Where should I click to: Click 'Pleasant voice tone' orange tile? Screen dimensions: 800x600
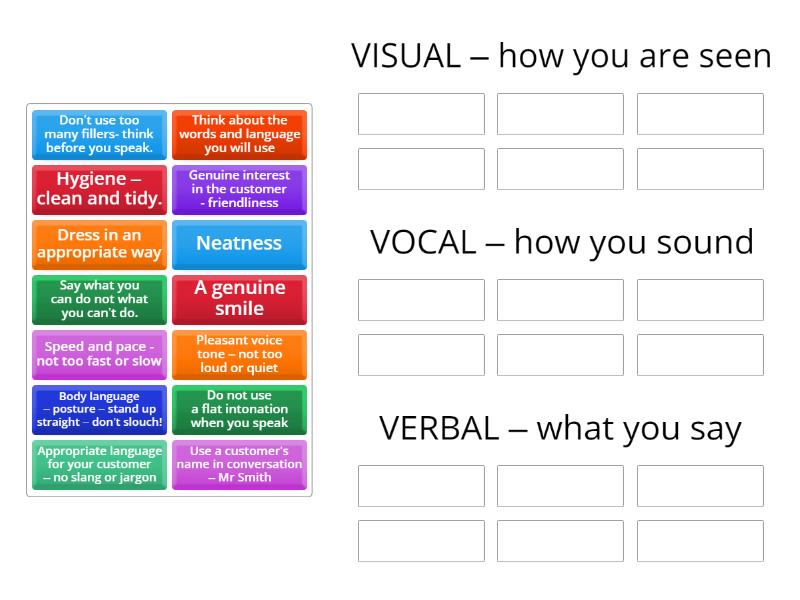click(x=239, y=355)
